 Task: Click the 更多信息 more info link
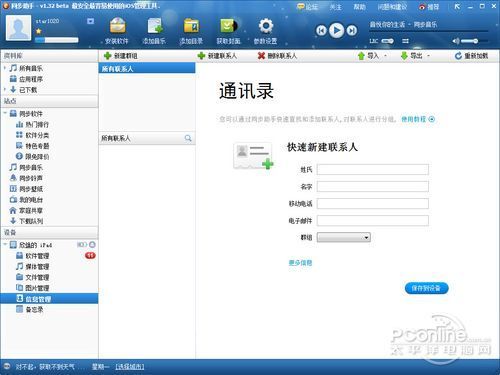coord(300,263)
